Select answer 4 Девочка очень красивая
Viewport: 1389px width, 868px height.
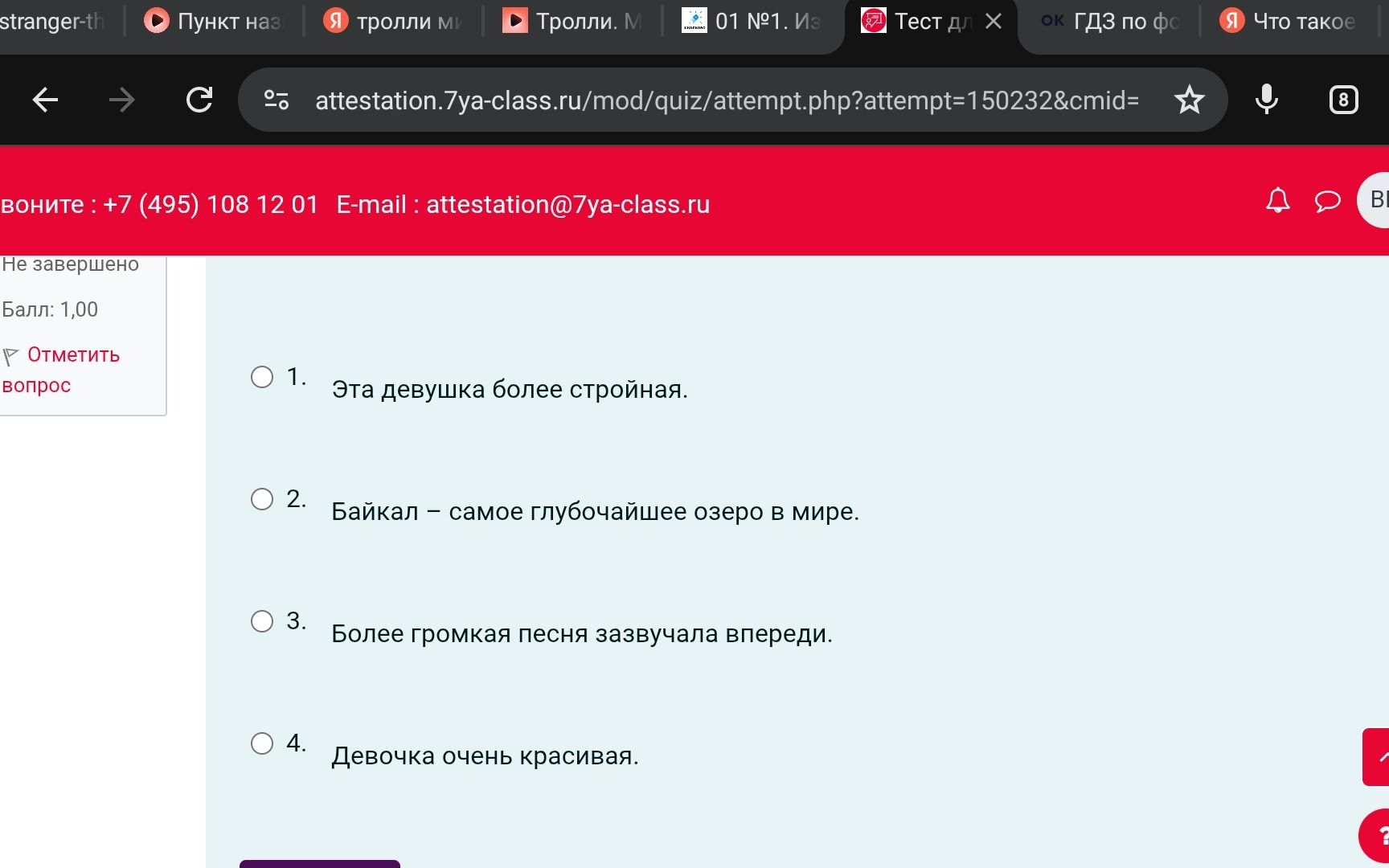pyautogui.click(x=262, y=743)
